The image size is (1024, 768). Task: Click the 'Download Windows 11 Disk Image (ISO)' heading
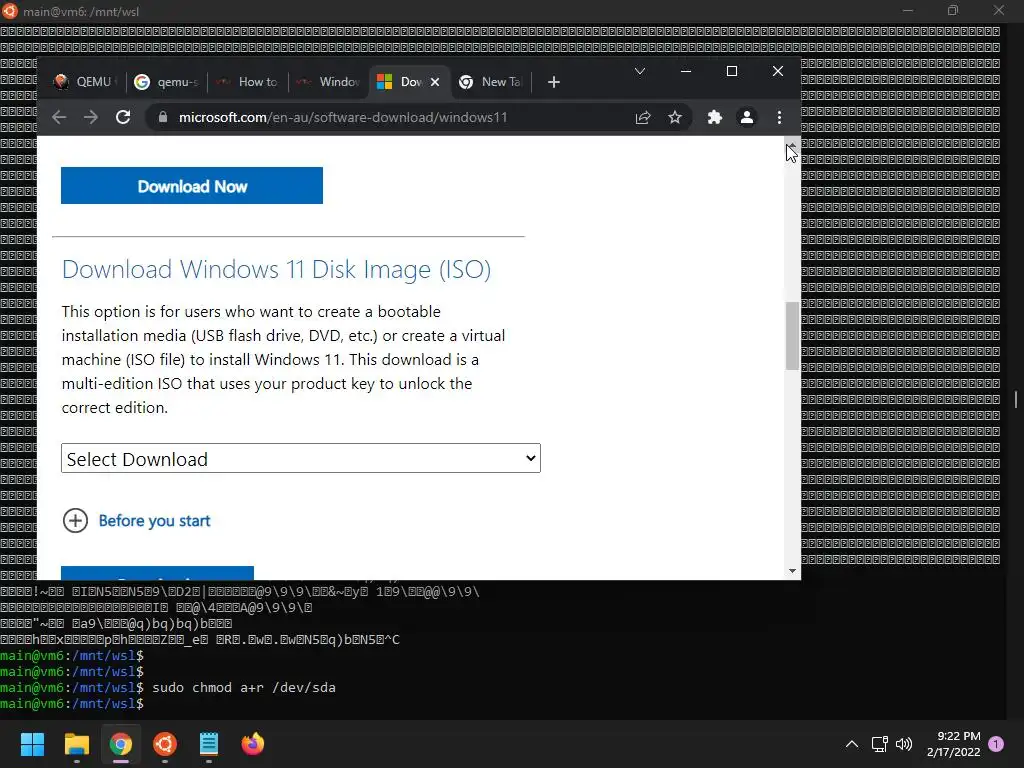(x=276, y=269)
